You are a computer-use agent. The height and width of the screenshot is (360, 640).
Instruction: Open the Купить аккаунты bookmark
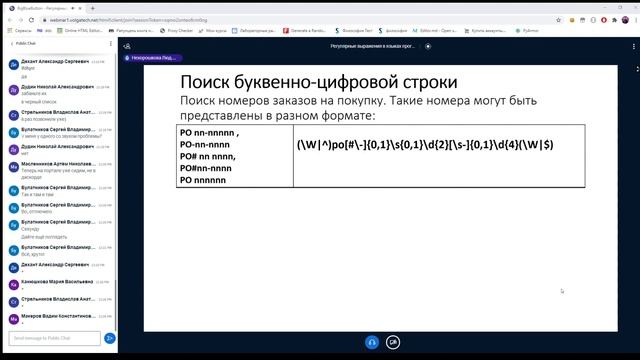coord(485,31)
